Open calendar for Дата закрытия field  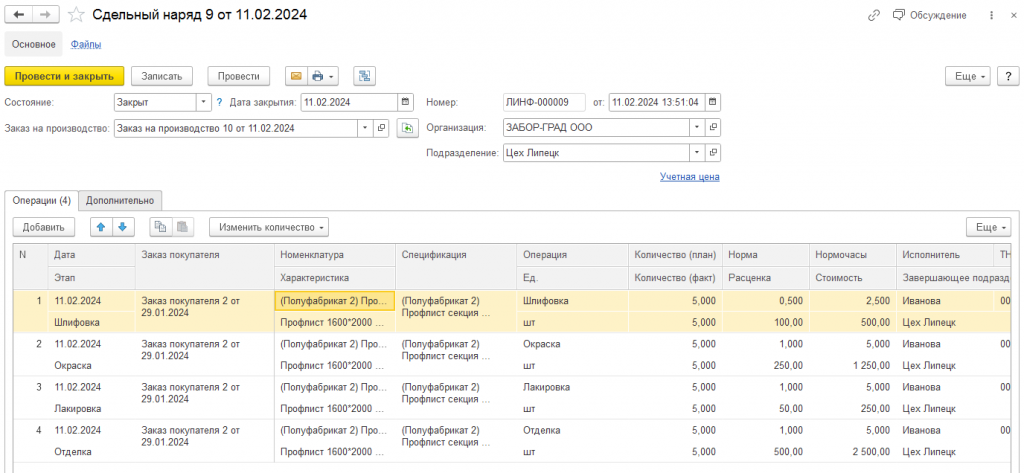pyautogui.click(x=406, y=103)
